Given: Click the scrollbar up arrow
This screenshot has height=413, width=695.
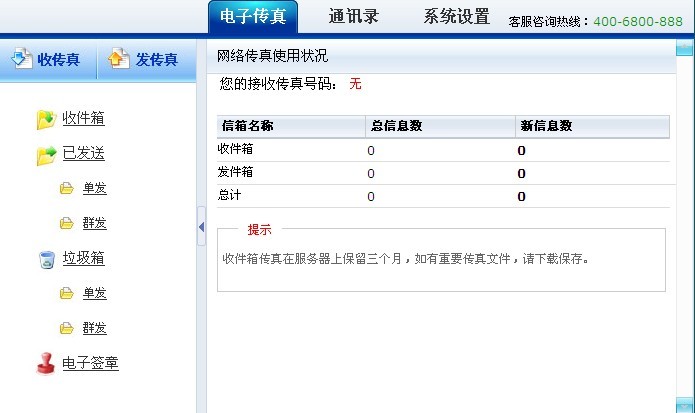Looking at the screenshot, I should coord(684,47).
